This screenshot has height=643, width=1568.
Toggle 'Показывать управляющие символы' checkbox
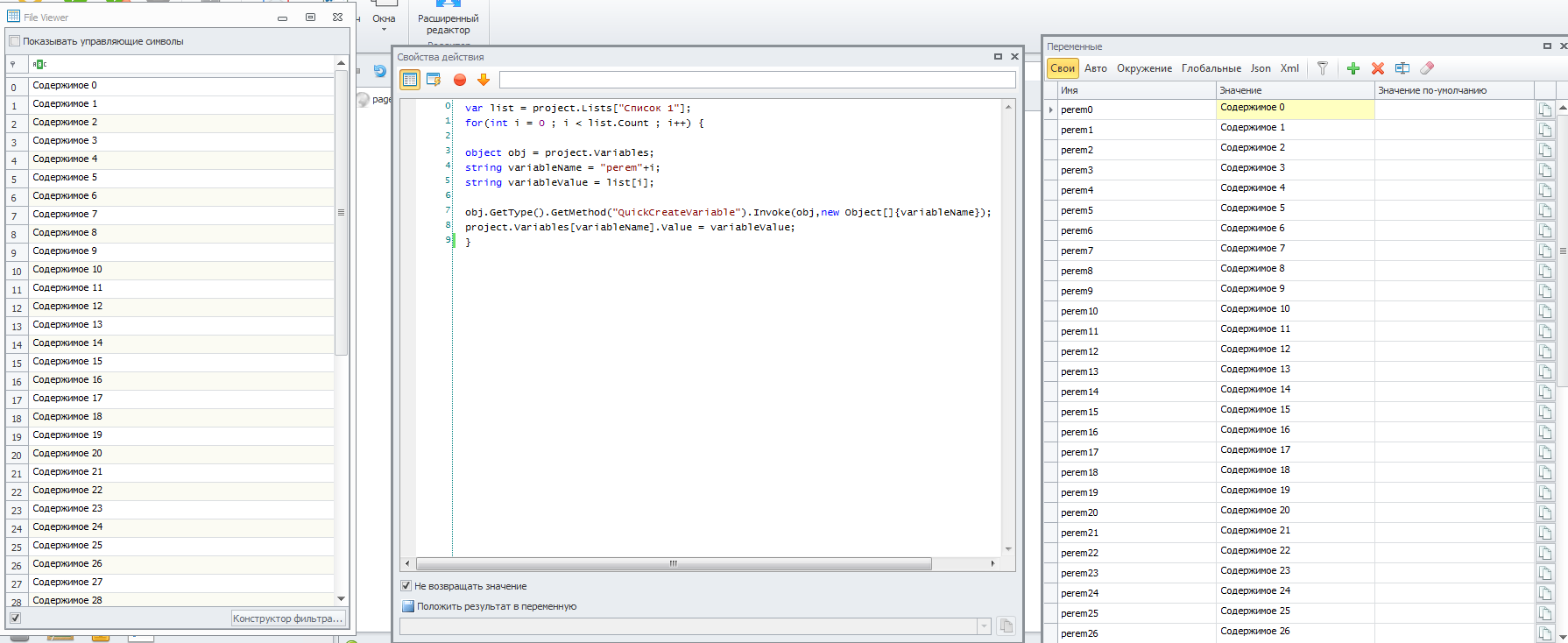(x=14, y=41)
